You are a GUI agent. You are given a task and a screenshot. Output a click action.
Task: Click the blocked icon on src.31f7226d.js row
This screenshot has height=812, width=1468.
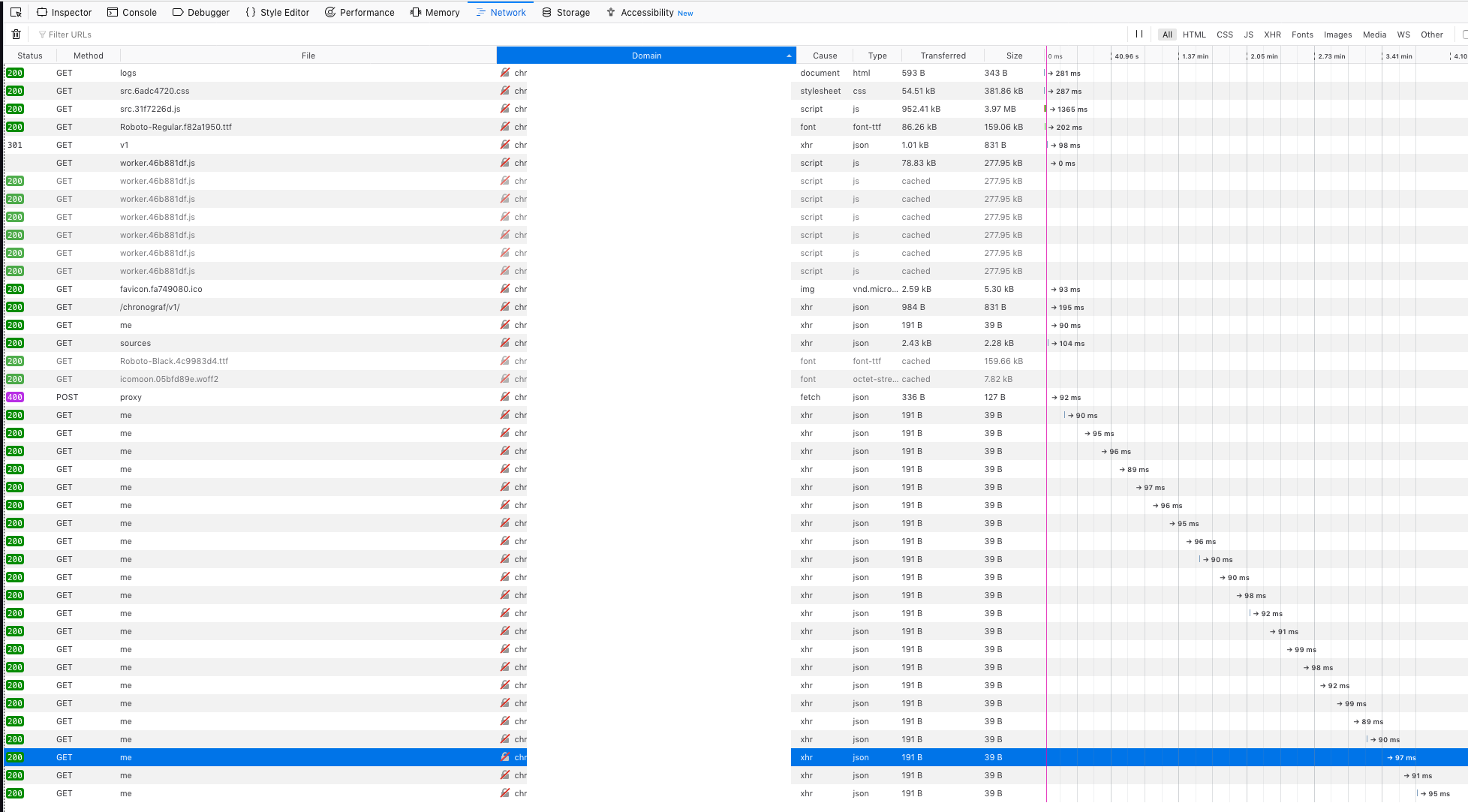click(x=505, y=109)
